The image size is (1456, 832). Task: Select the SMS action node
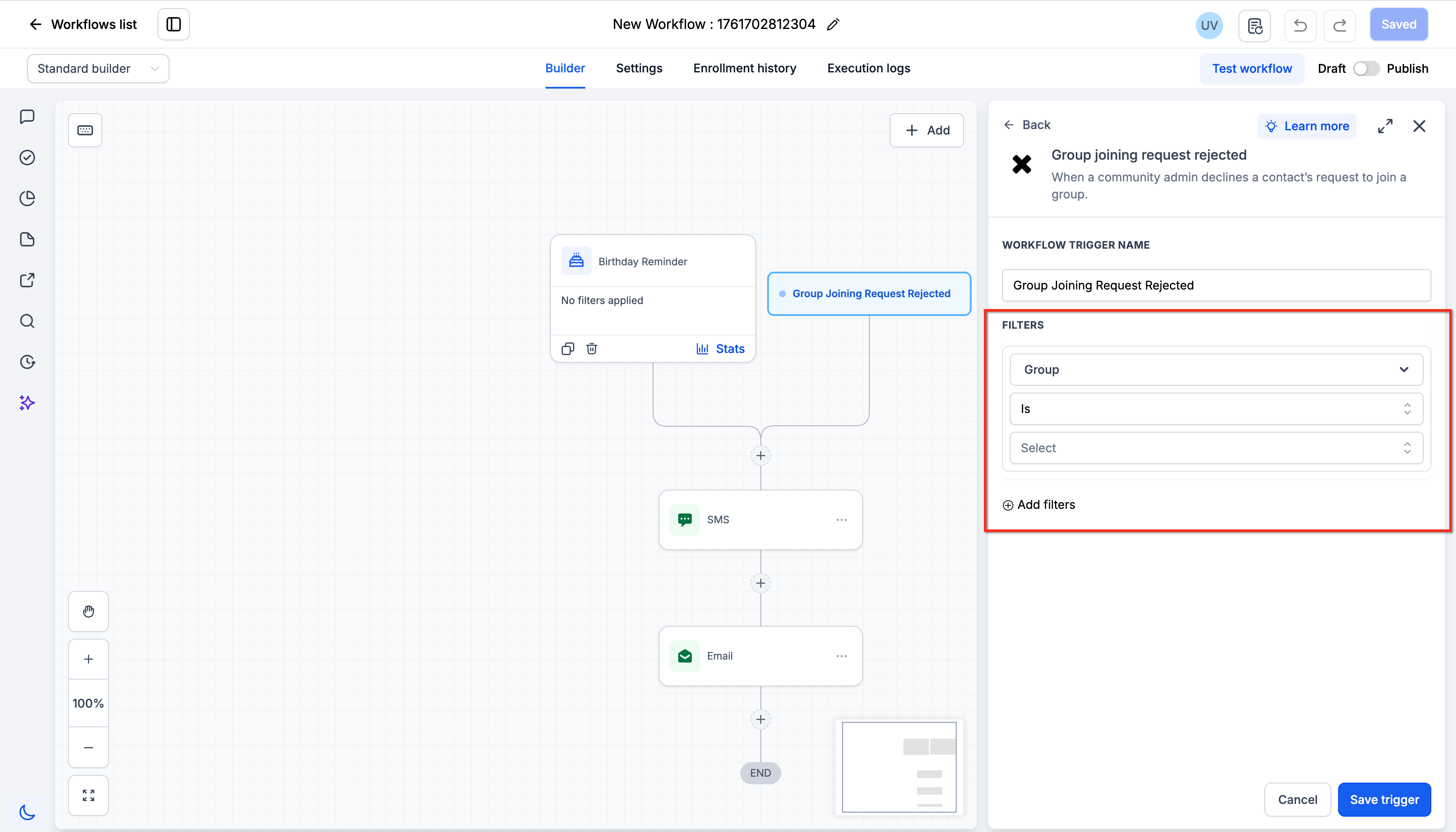pyautogui.click(x=760, y=520)
